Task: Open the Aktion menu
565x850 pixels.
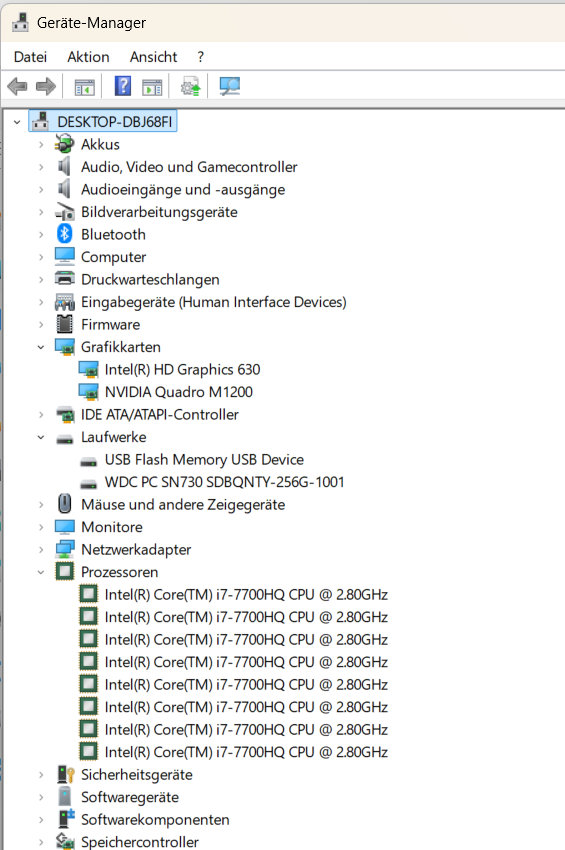Action: click(88, 57)
